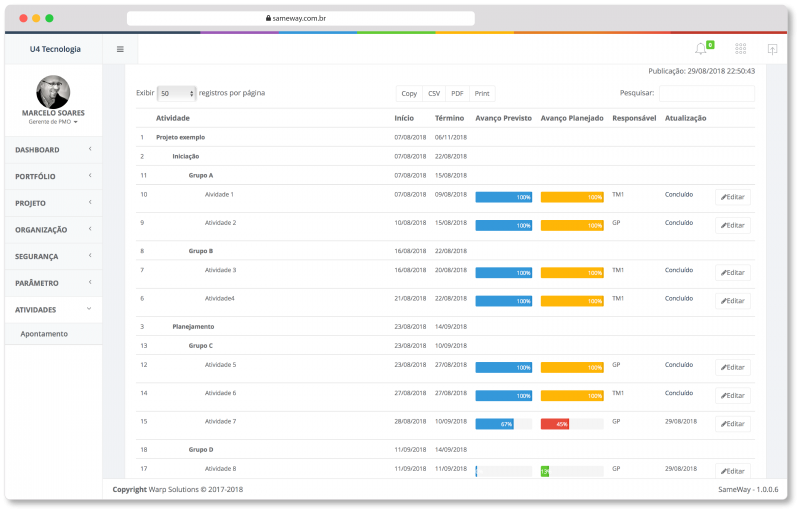
Task: Click the lock icon in address bar
Action: click(x=267, y=18)
